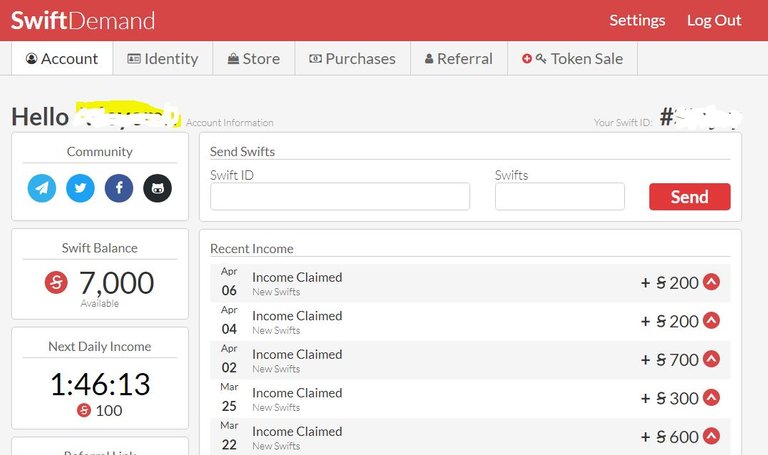Switch to the Account tab
768x455 pixels.
(62, 58)
